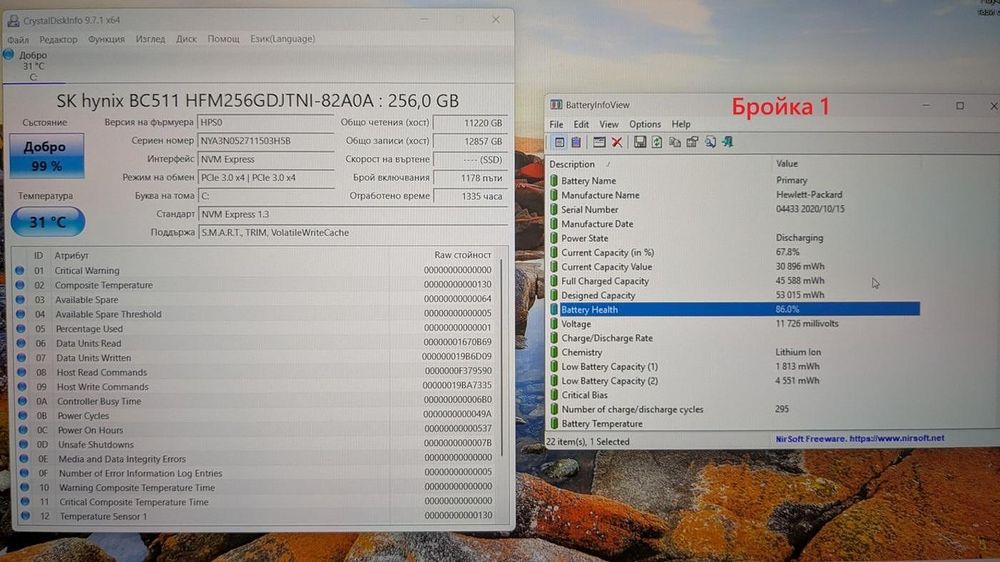Sort by Description column header
1000x562 pixels.
coord(659,164)
